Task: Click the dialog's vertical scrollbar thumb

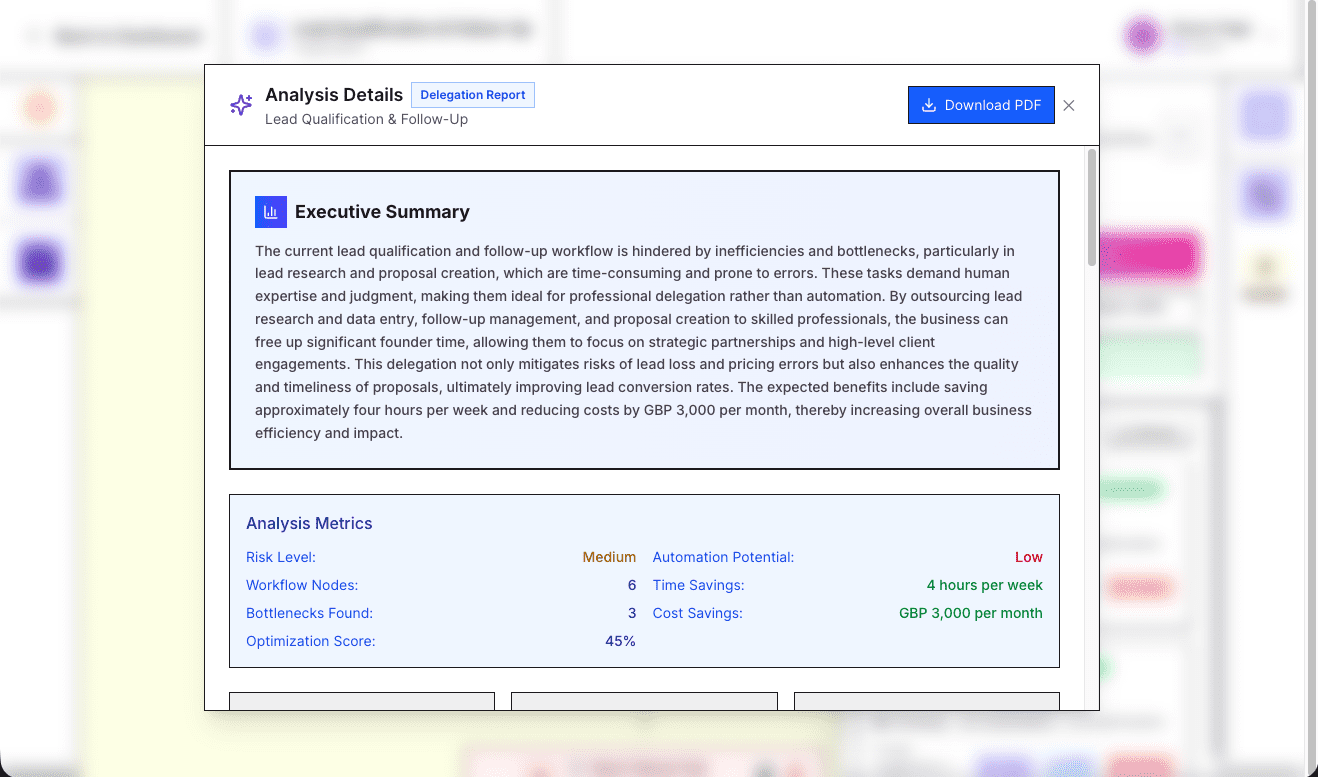Action: (x=1091, y=207)
